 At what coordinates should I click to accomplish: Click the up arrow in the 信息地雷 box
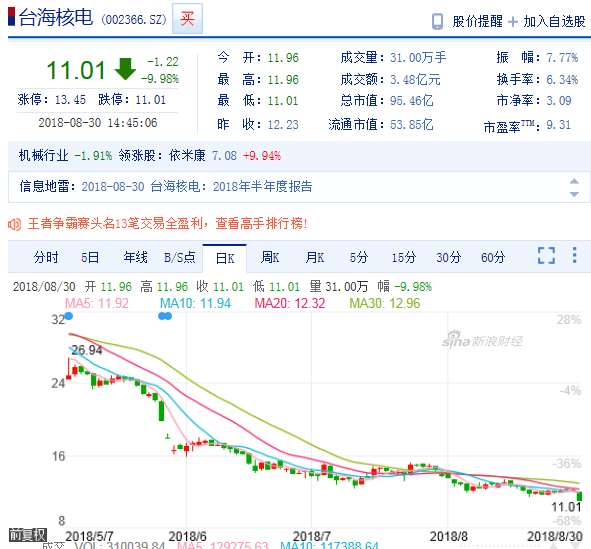coord(574,181)
